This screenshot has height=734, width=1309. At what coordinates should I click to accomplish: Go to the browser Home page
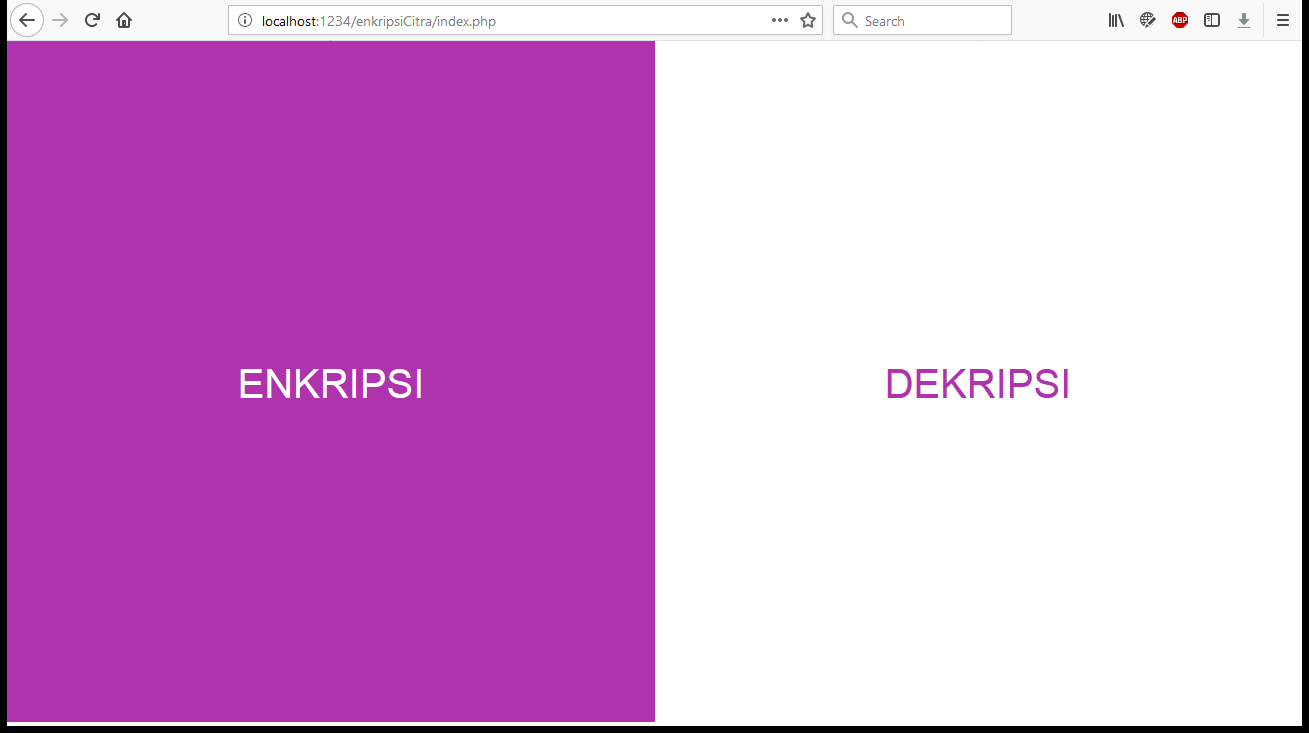pyautogui.click(x=124, y=20)
